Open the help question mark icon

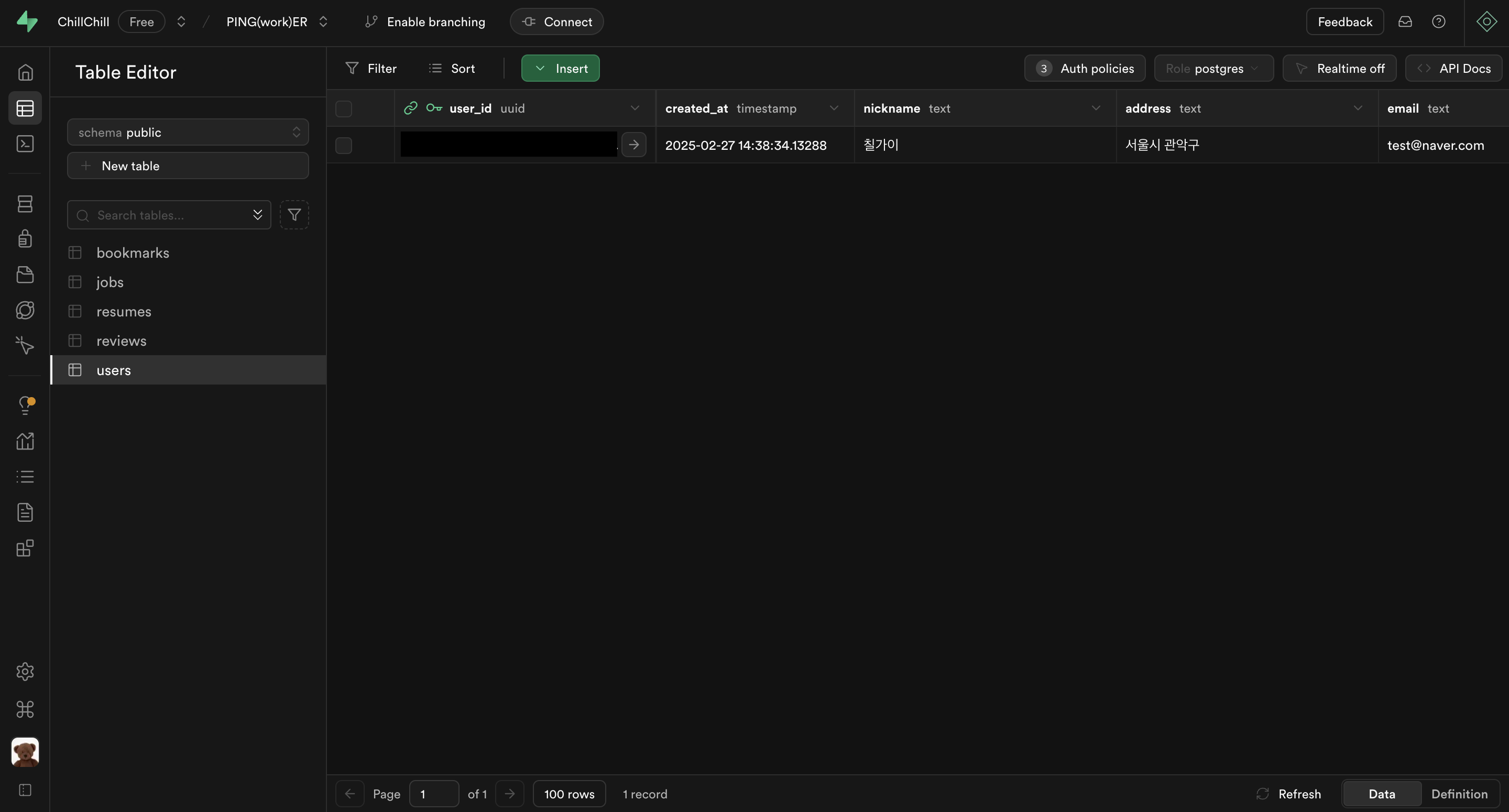1438,21
